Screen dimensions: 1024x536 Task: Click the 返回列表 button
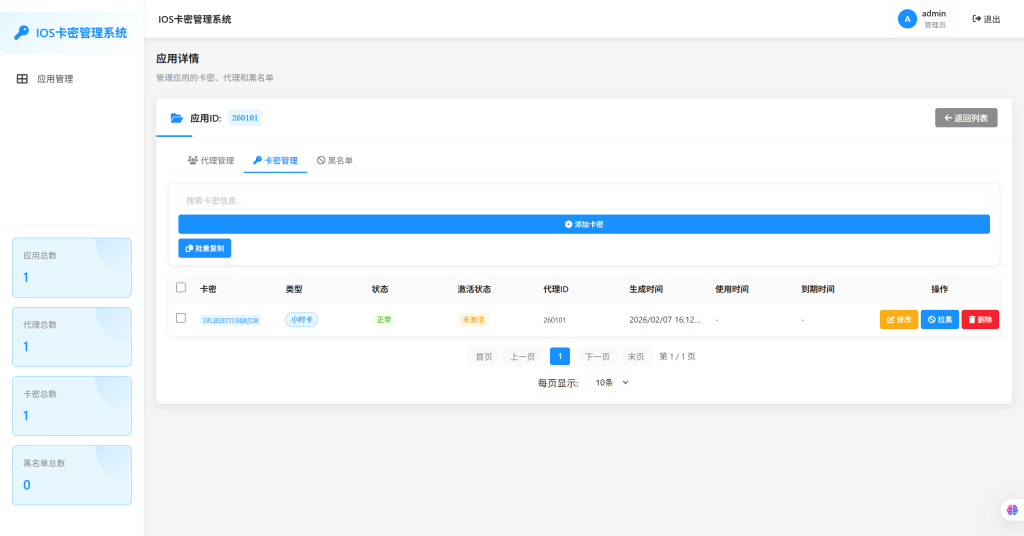click(966, 118)
